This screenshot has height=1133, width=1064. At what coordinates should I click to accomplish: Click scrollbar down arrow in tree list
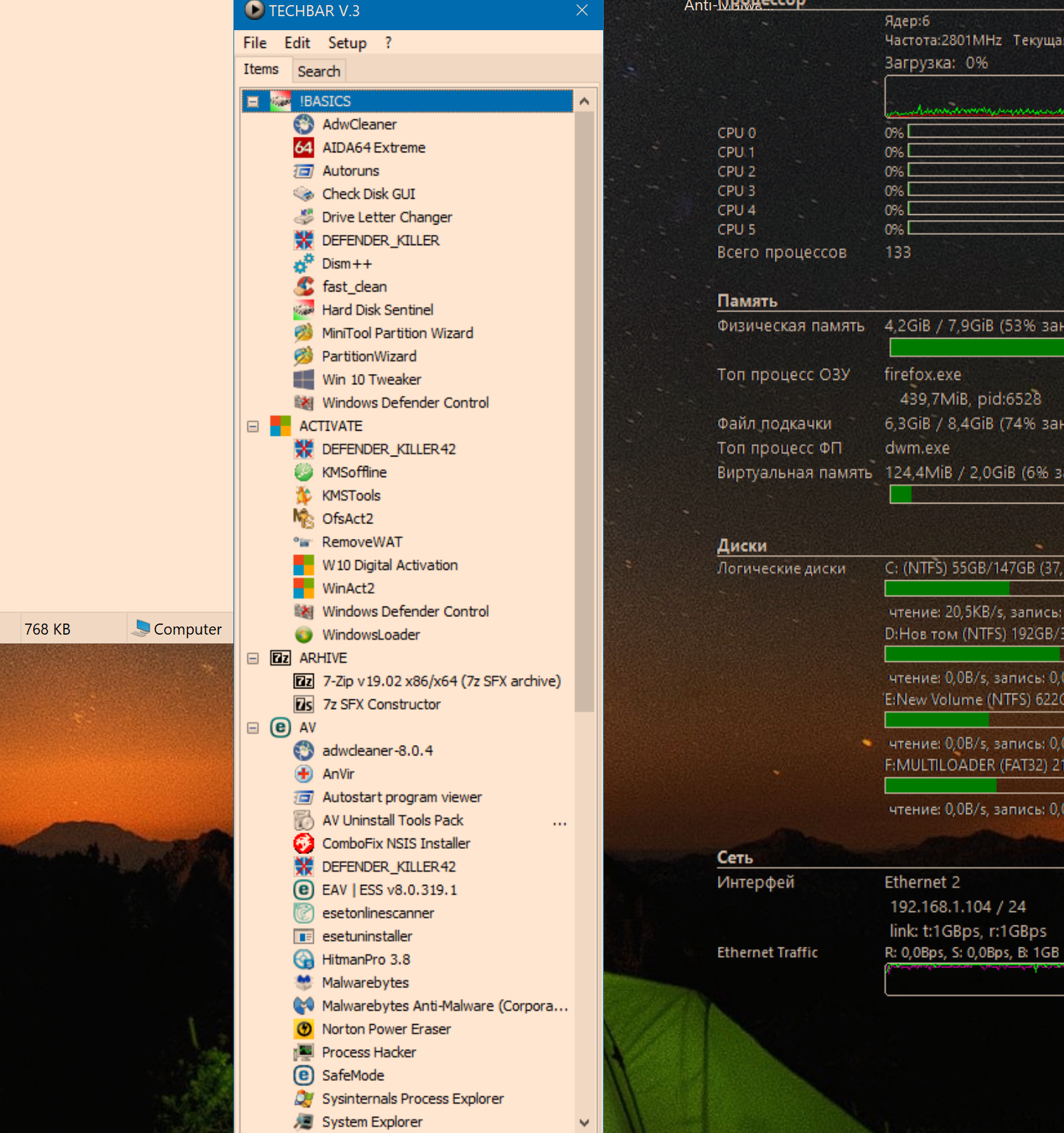click(585, 1123)
